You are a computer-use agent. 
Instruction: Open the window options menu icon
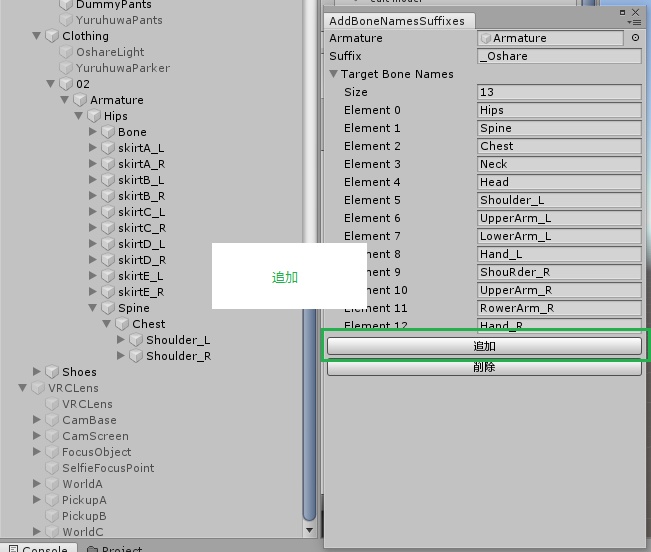[634, 22]
